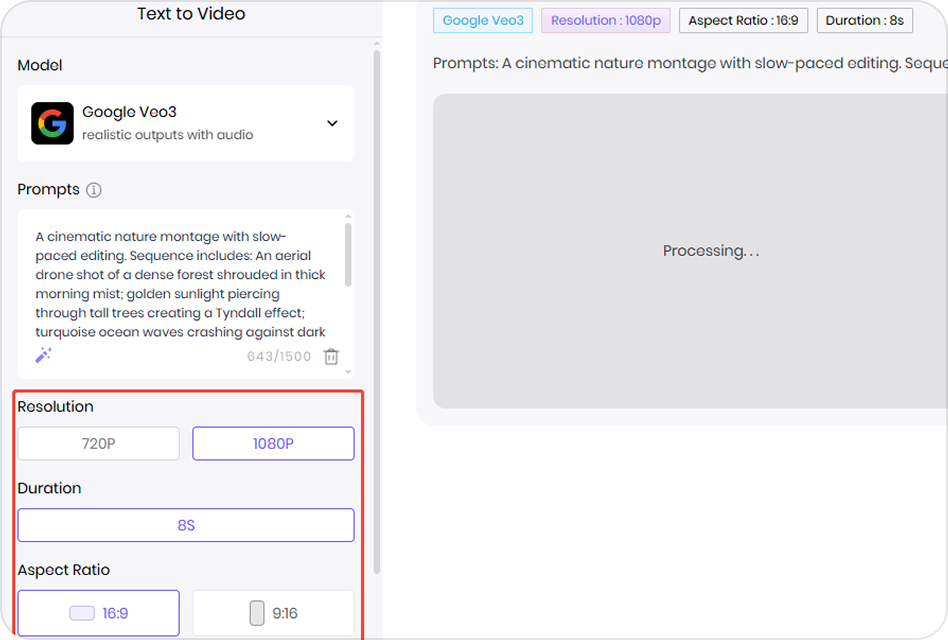Select the 720P resolution option

click(98, 443)
